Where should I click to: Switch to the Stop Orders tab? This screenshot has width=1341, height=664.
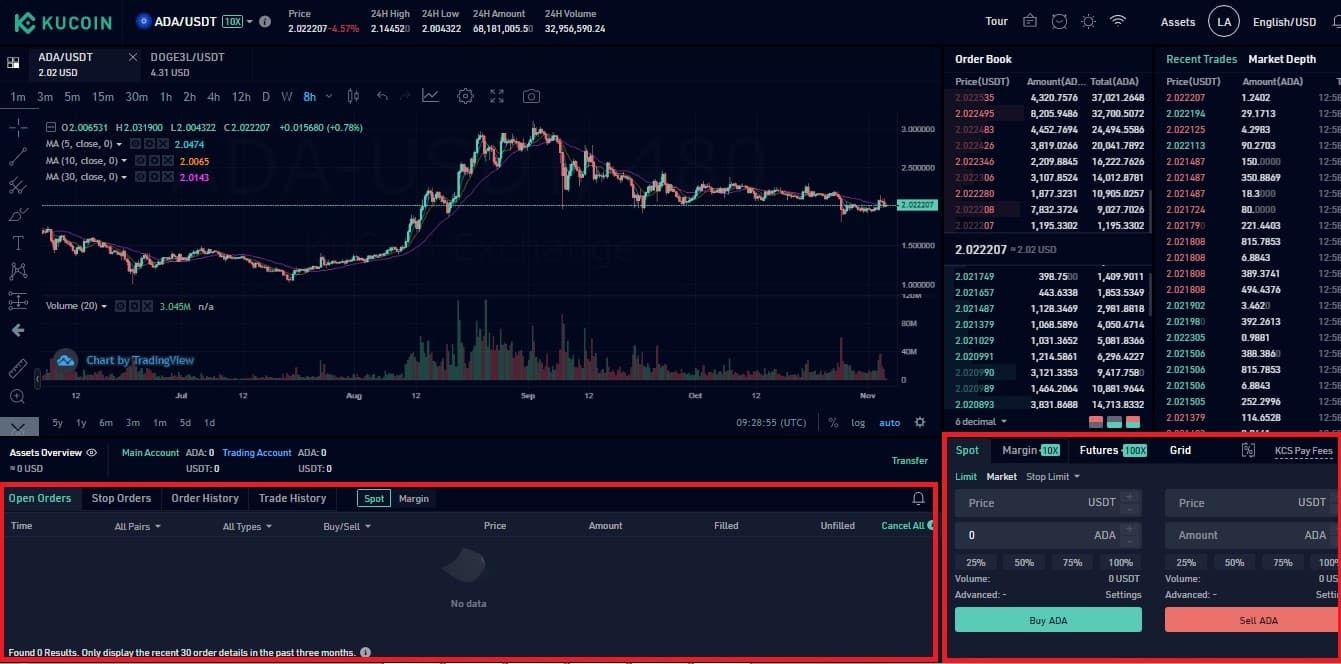pyautogui.click(x=121, y=498)
